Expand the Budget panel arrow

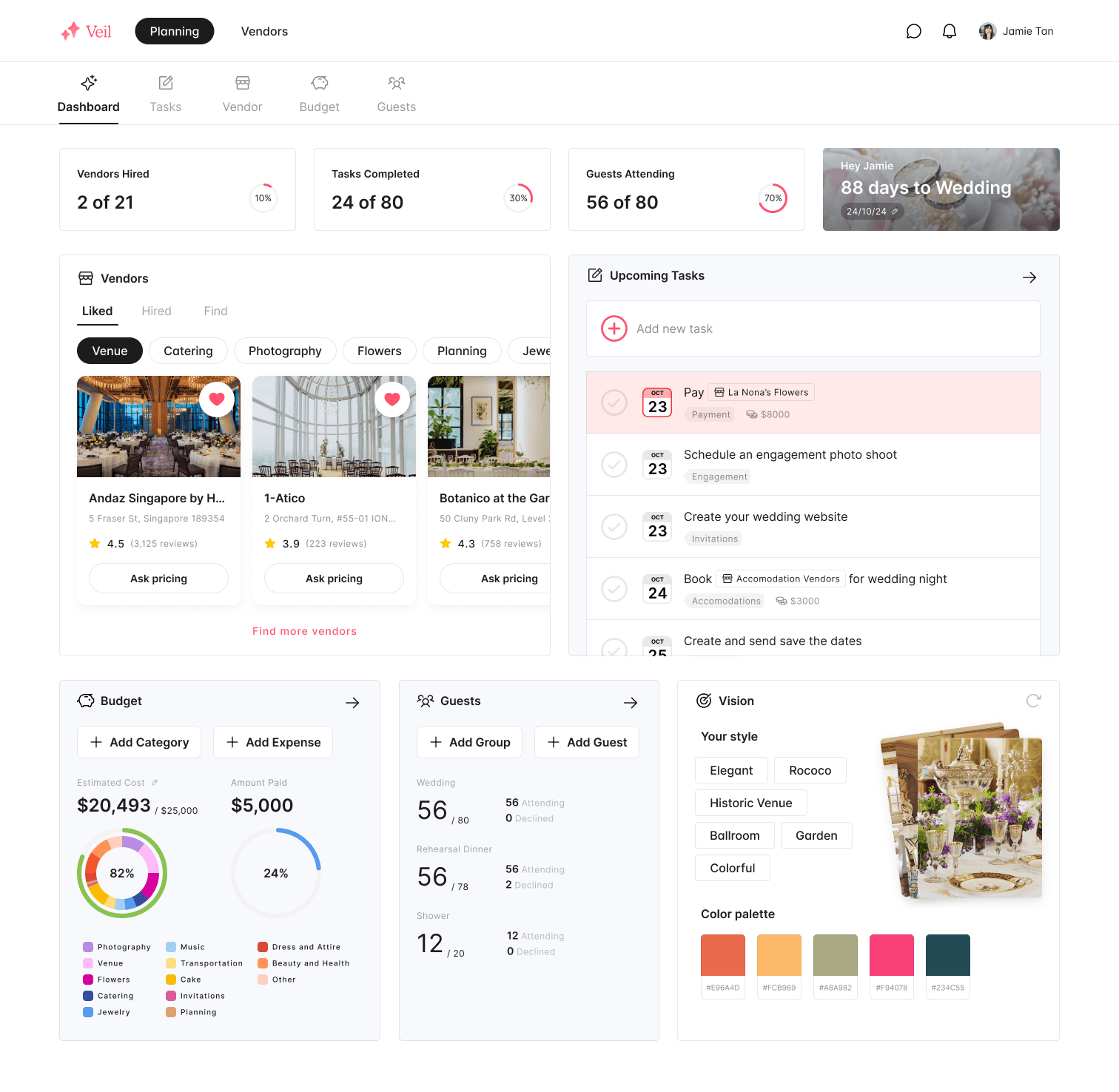[x=352, y=703]
